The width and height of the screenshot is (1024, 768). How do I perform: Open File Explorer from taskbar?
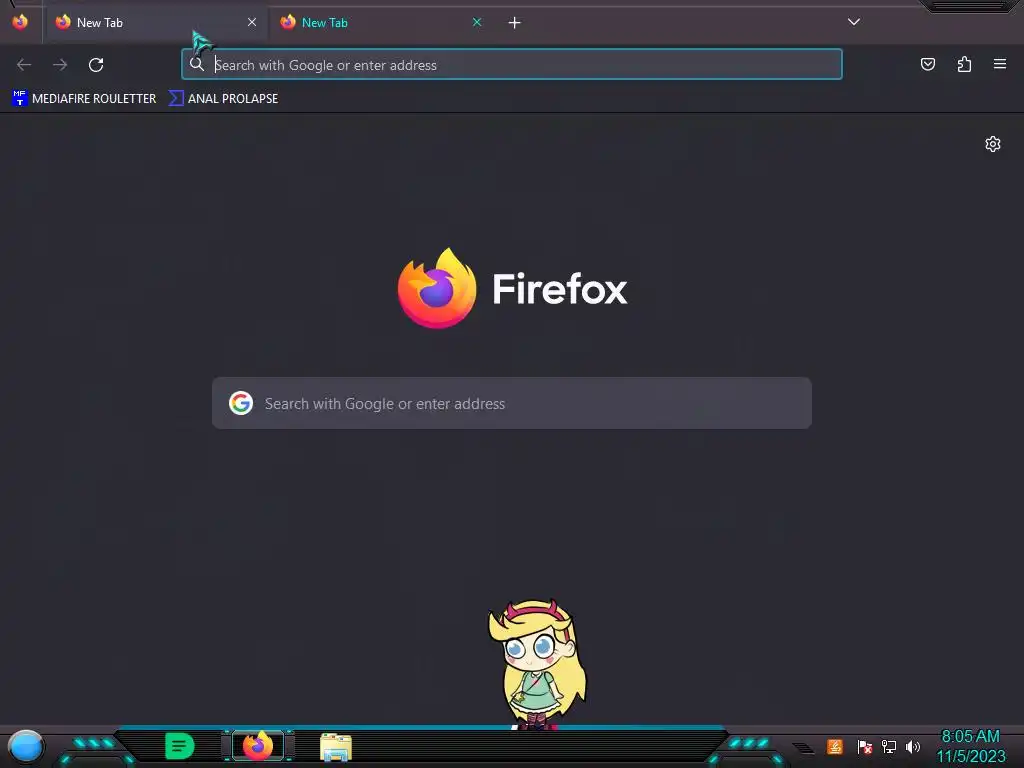pos(336,746)
